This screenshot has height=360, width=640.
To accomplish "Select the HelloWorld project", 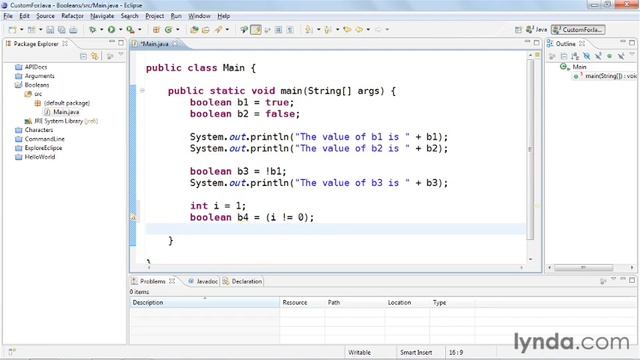I will pyautogui.click(x=40, y=157).
